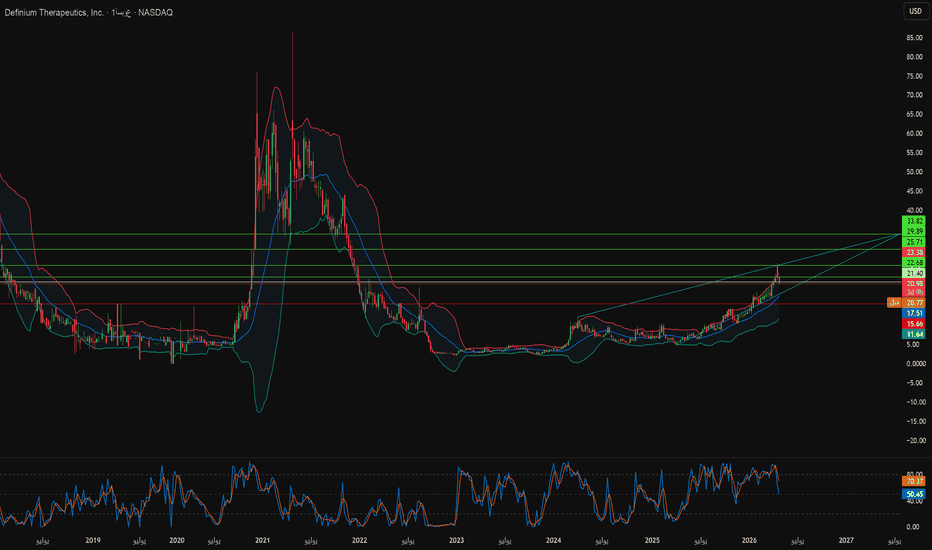The width and height of the screenshot is (932, 550).
Task: Click the -20.00 price axis tick
Action: (914, 441)
